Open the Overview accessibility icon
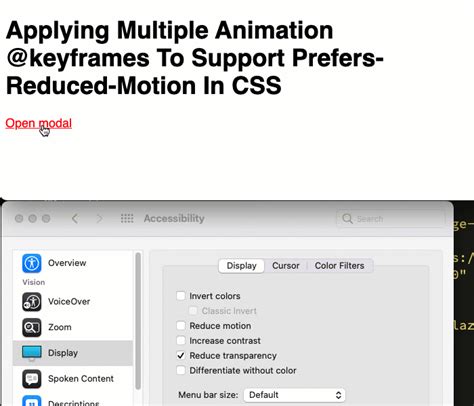The height and width of the screenshot is (406, 474). point(32,263)
